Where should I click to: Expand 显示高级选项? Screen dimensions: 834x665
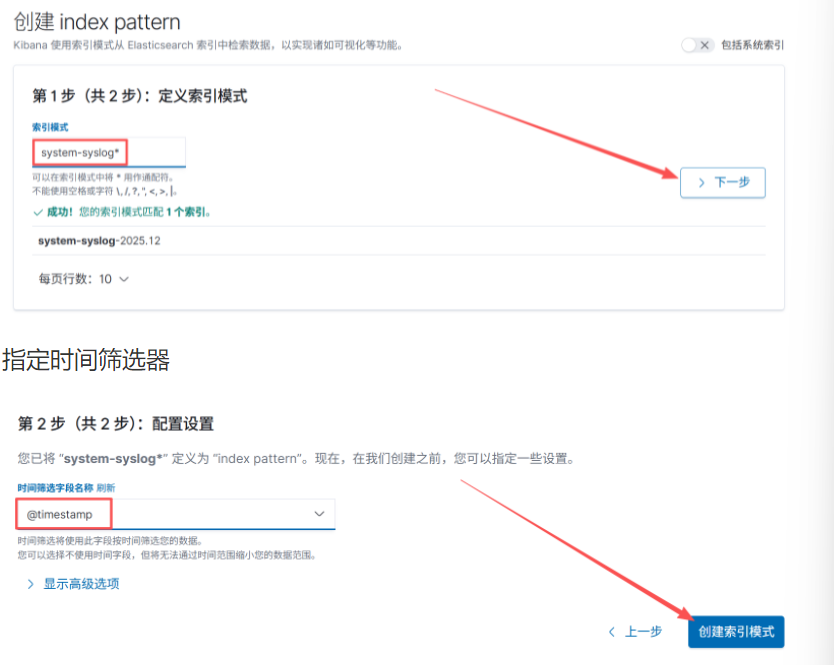81,584
